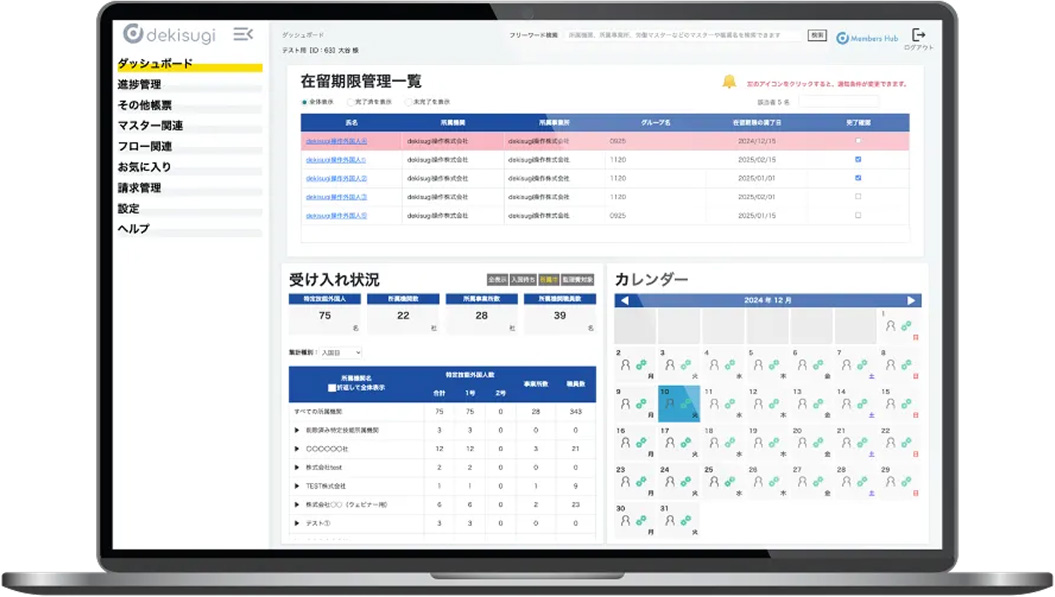This screenshot has height=597, width=1055.
Task: Expand the TEST株式会社 row
Action: click(295, 486)
